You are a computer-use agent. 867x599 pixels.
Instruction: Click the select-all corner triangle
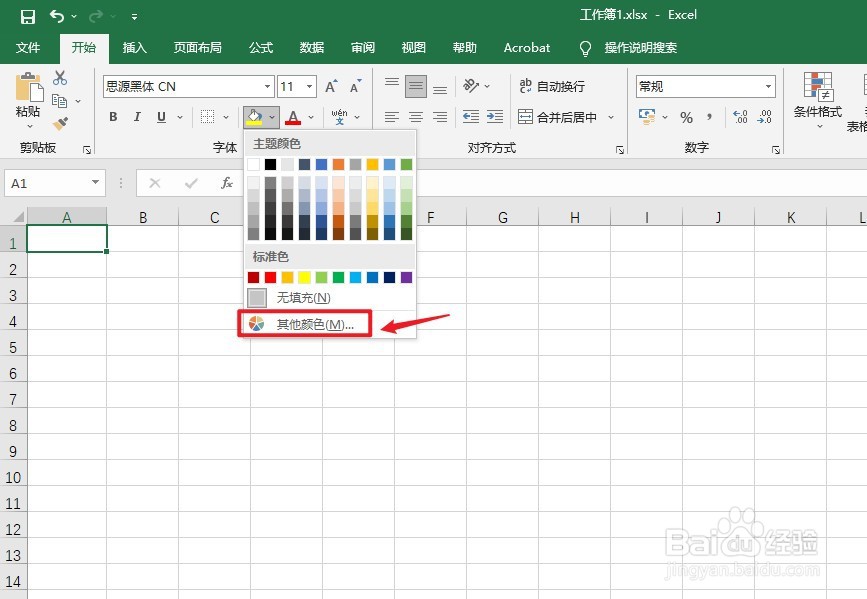(x=18, y=216)
